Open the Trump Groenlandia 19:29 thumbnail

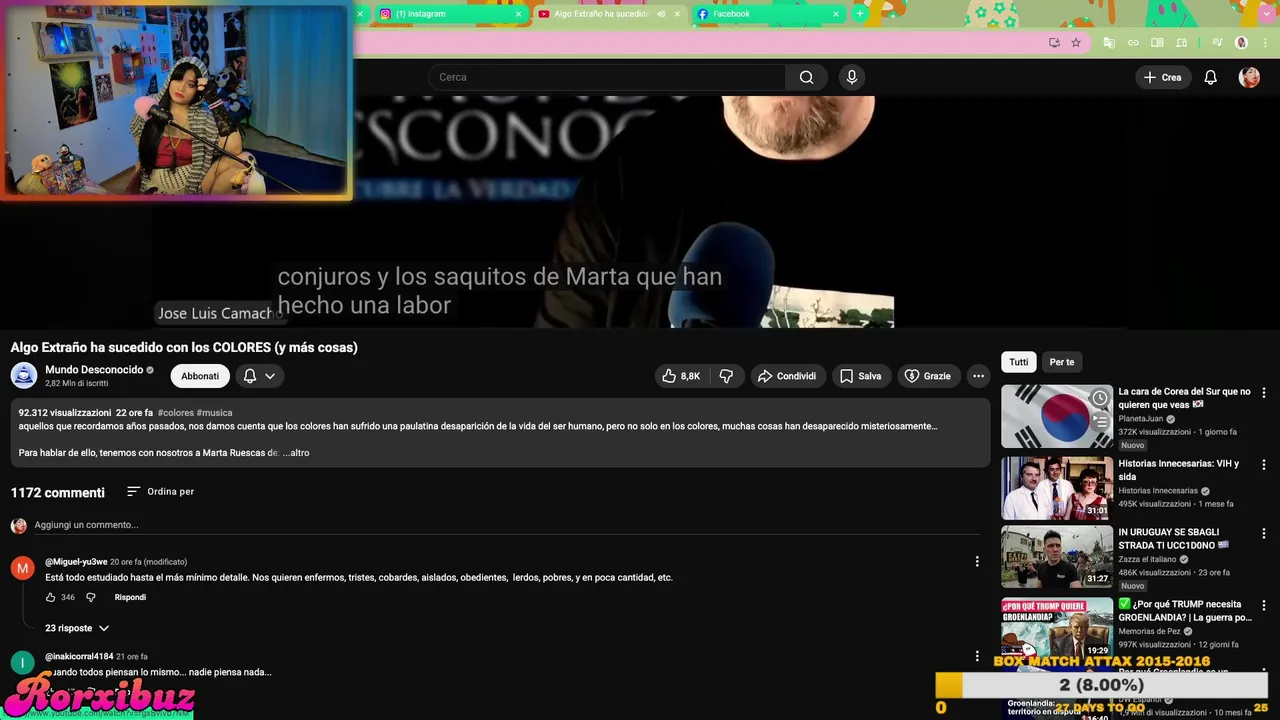[1057, 628]
